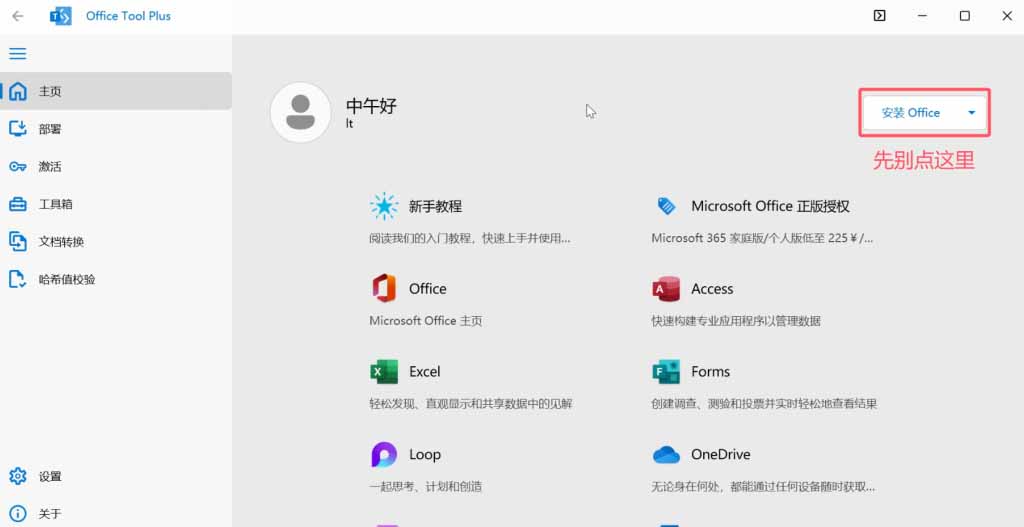Click the back arrow in title bar
The height and width of the screenshot is (527, 1024).
coord(18,16)
